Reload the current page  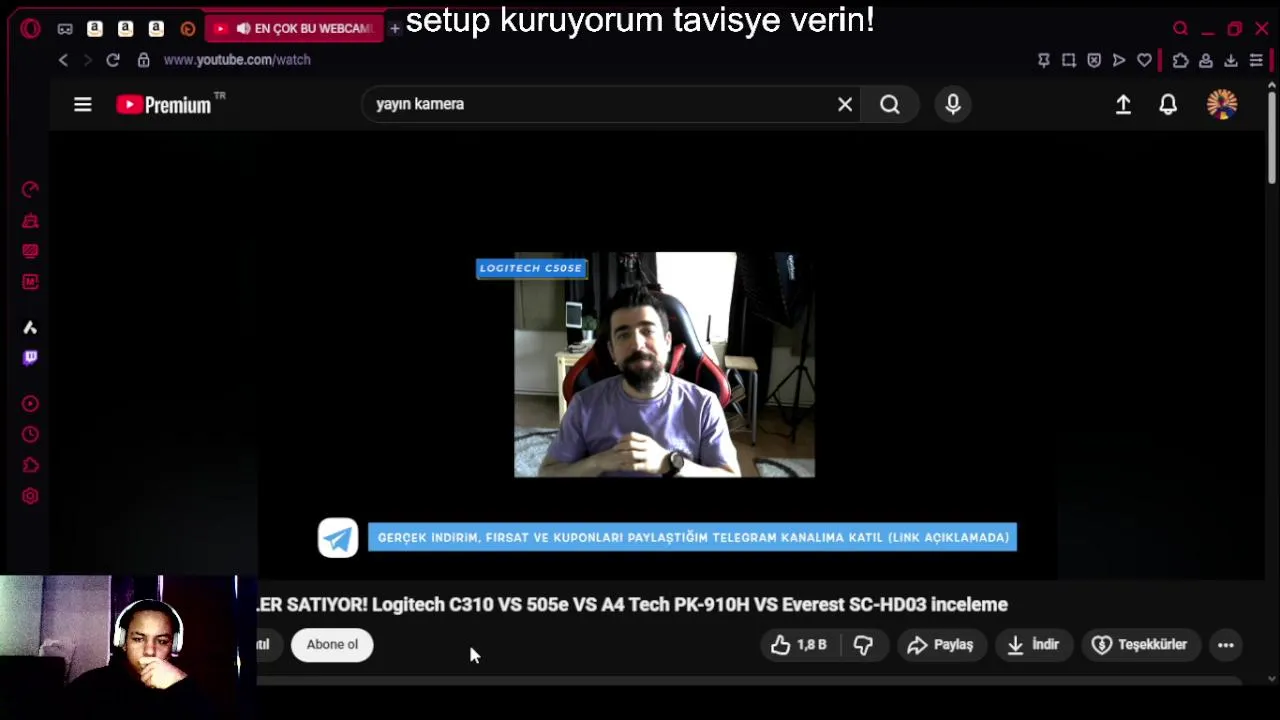point(113,60)
